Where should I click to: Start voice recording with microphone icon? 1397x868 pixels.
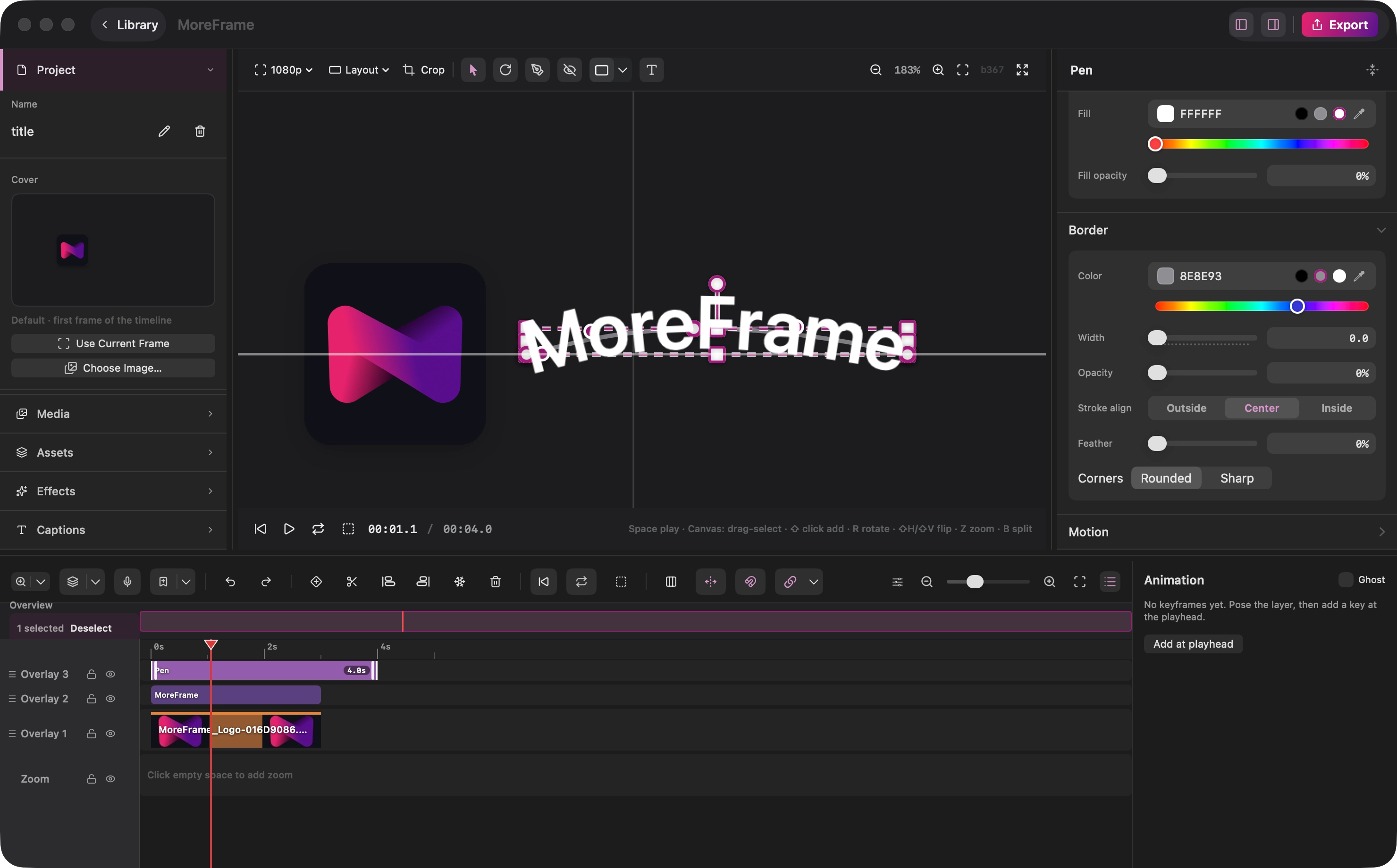127,582
